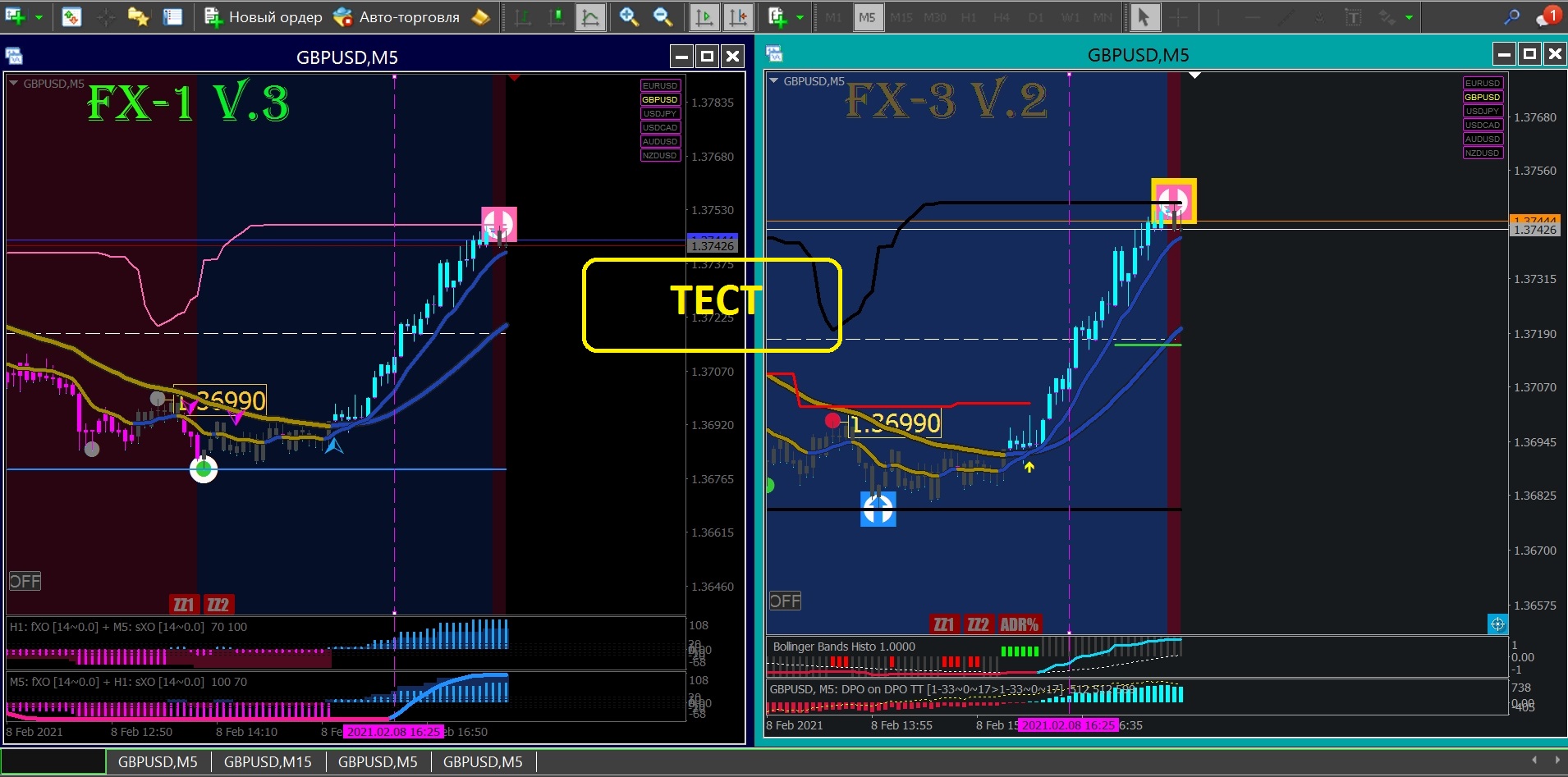Screen dimensions: 1568x777
Task: Click the Новый ордер button
Action: [263, 16]
